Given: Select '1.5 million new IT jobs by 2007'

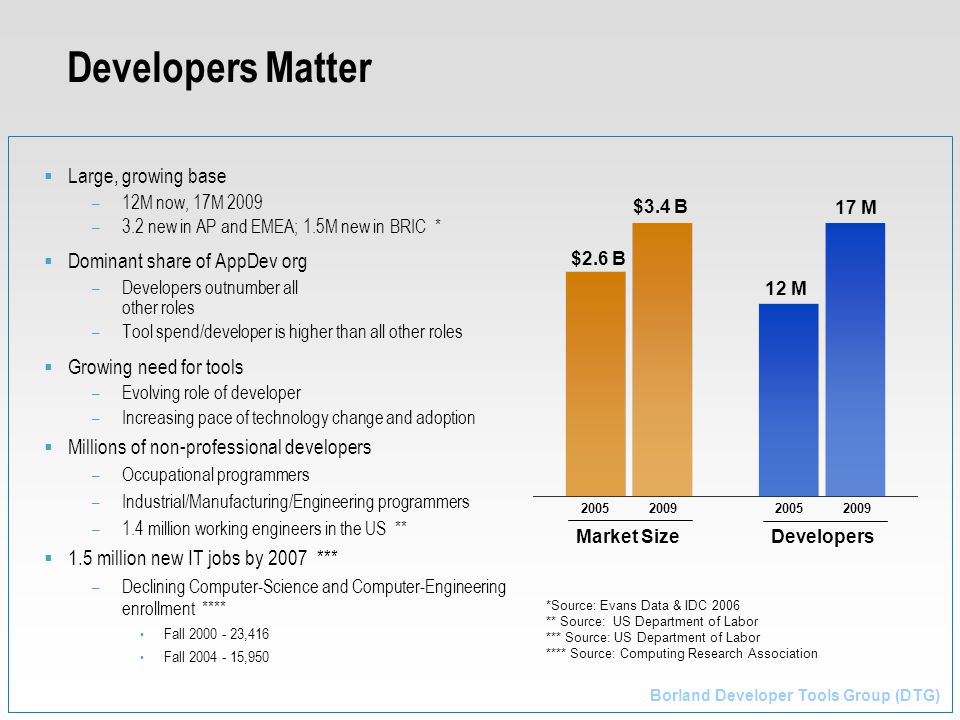Looking at the screenshot, I should coord(202,558).
